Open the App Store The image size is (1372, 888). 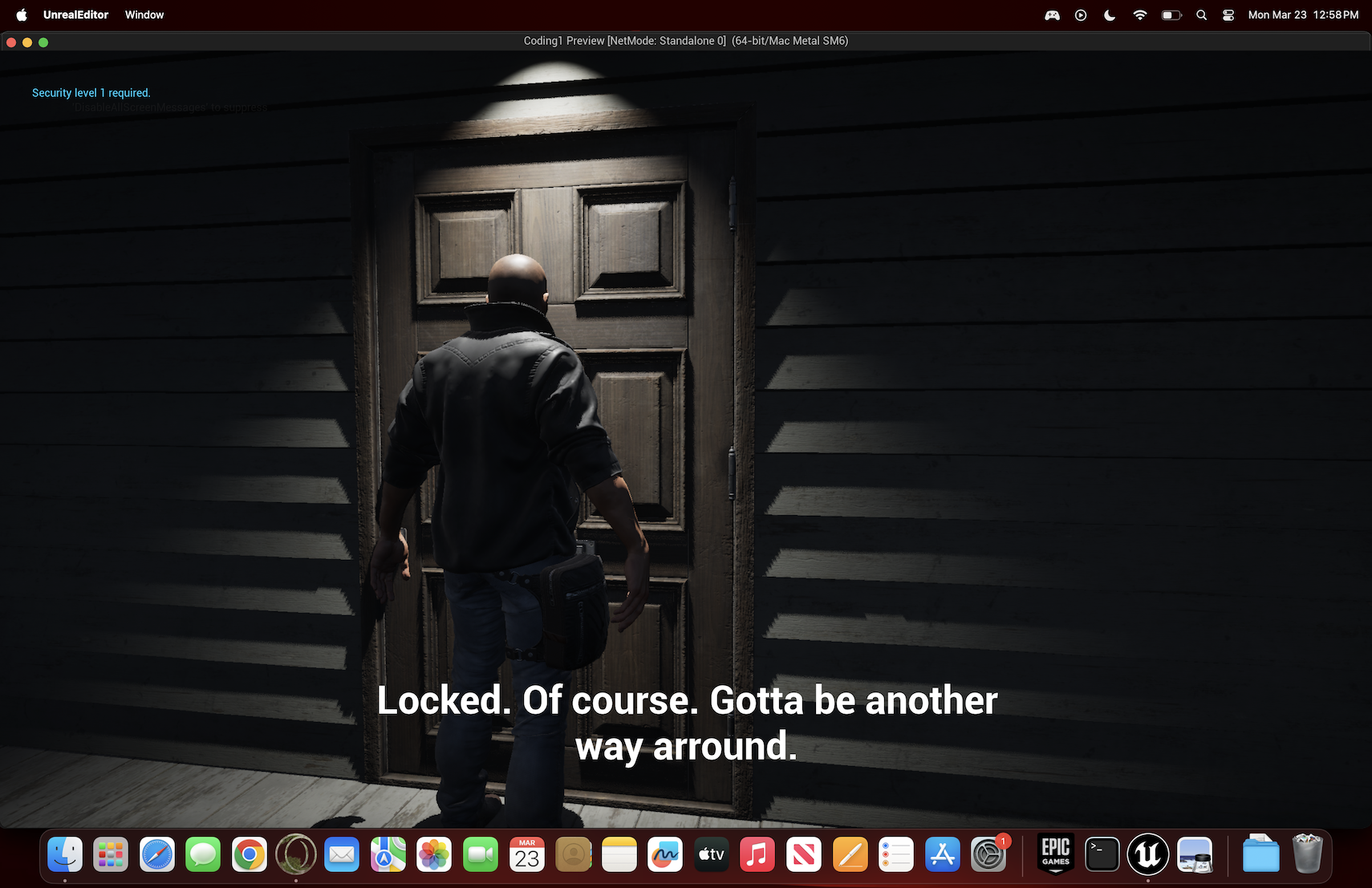pos(943,855)
